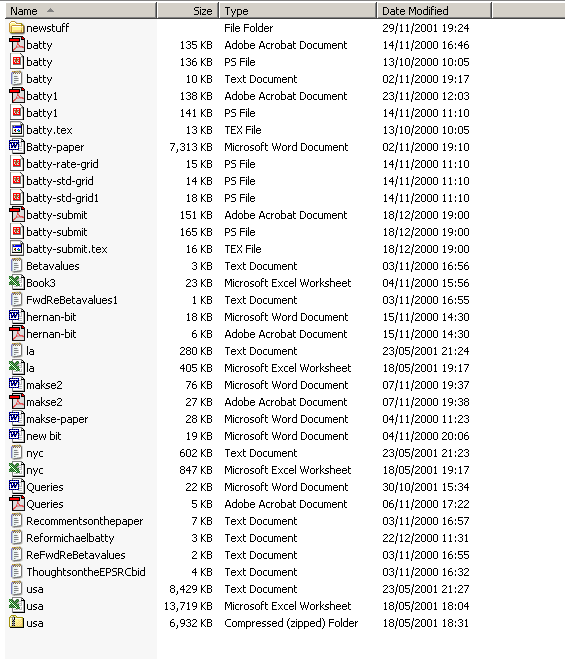Select the nyc Excel worksheet icon
565x659 pixels.
(x=16, y=470)
